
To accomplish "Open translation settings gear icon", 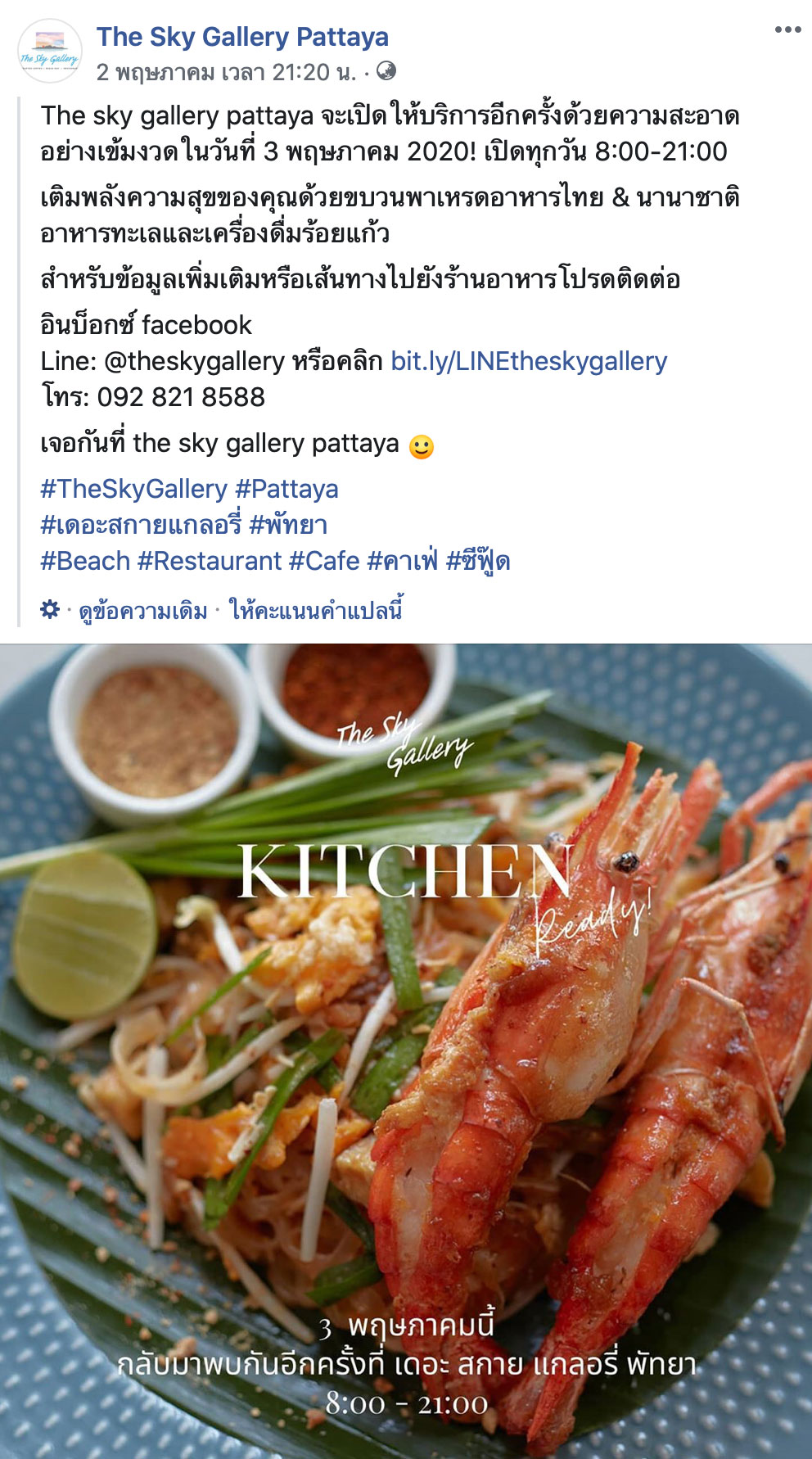I will click(x=50, y=609).
